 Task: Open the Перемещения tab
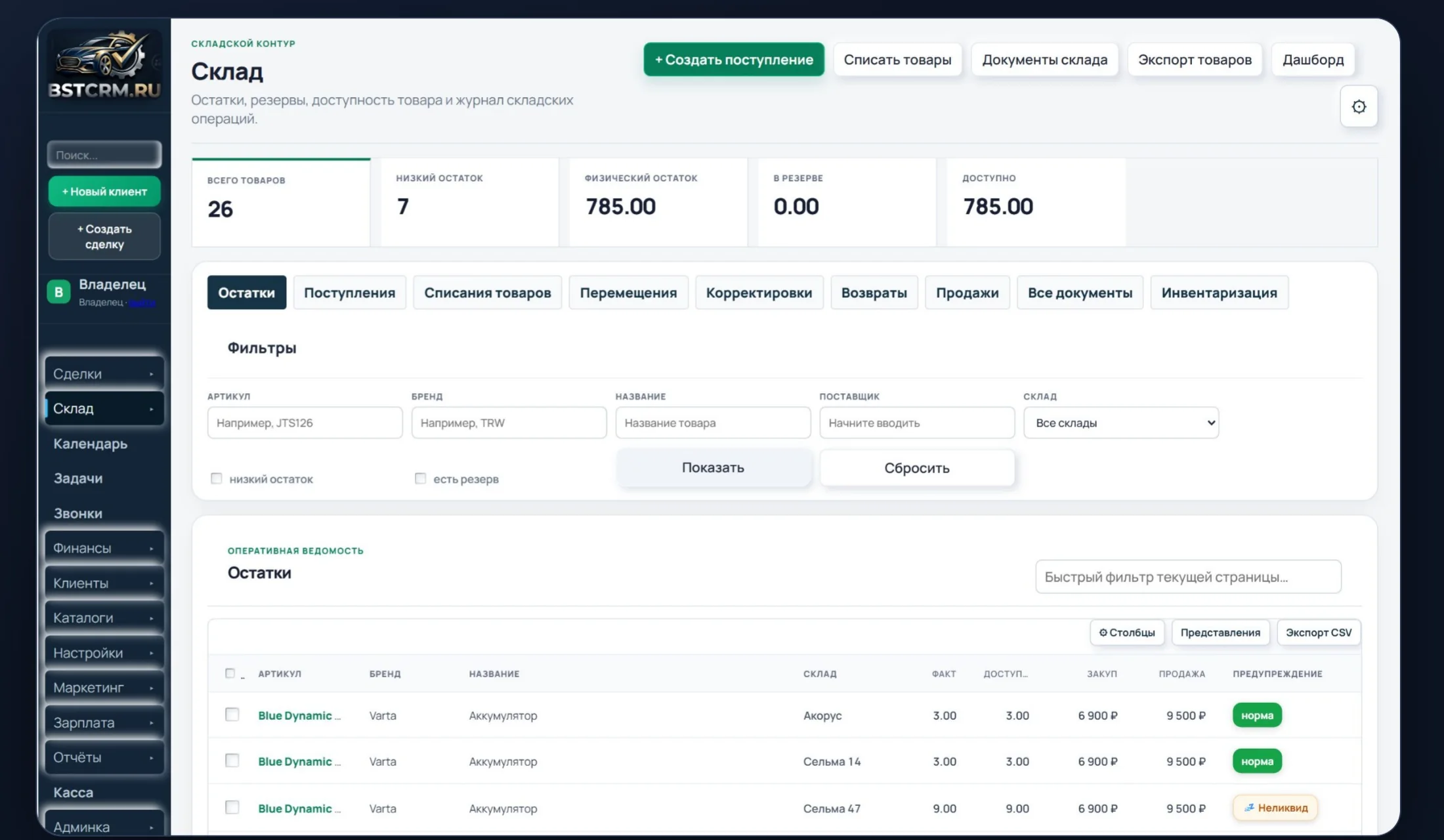pos(628,293)
